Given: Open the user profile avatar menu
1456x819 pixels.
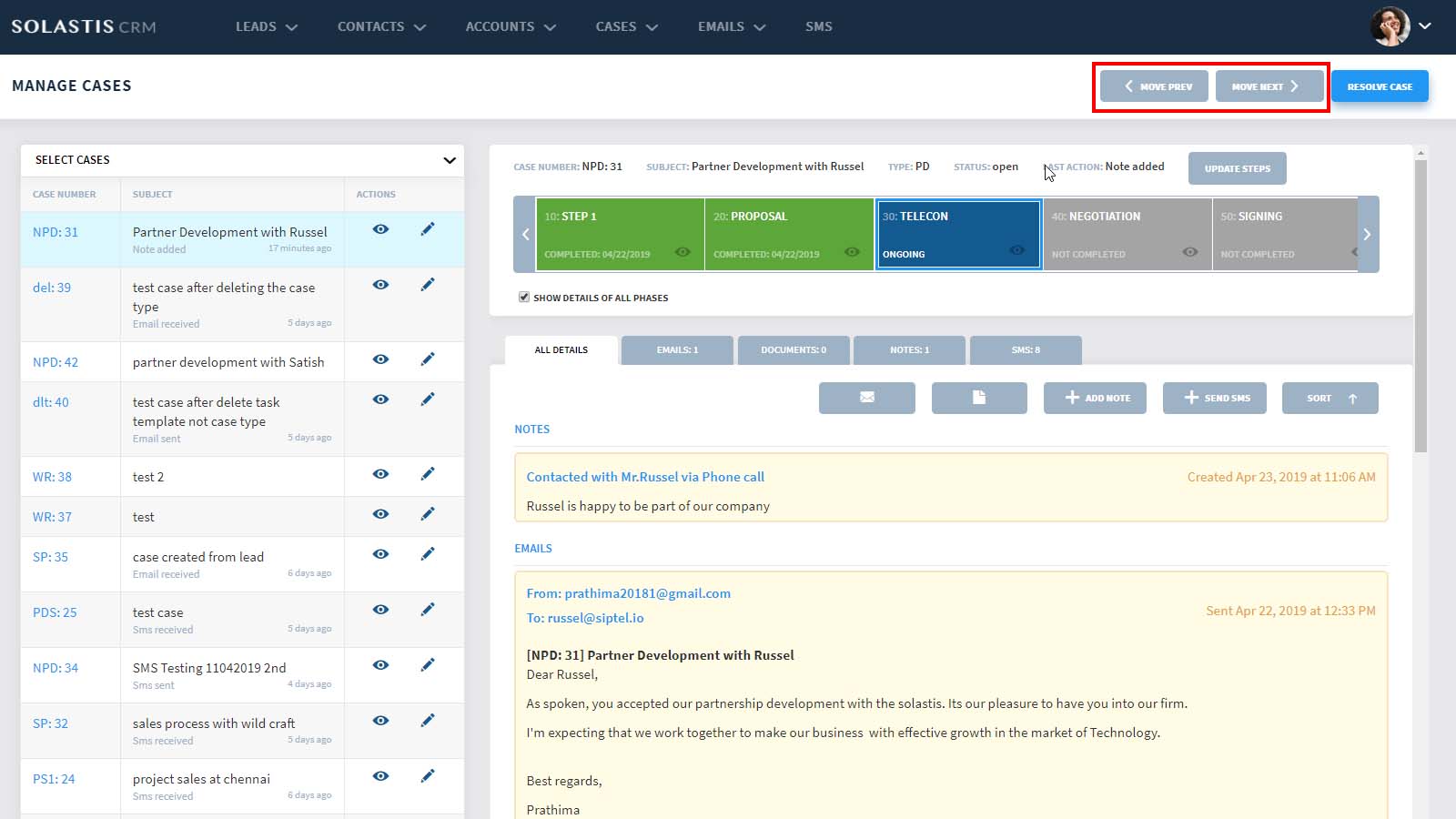Looking at the screenshot, I should tap(1400, 26).
